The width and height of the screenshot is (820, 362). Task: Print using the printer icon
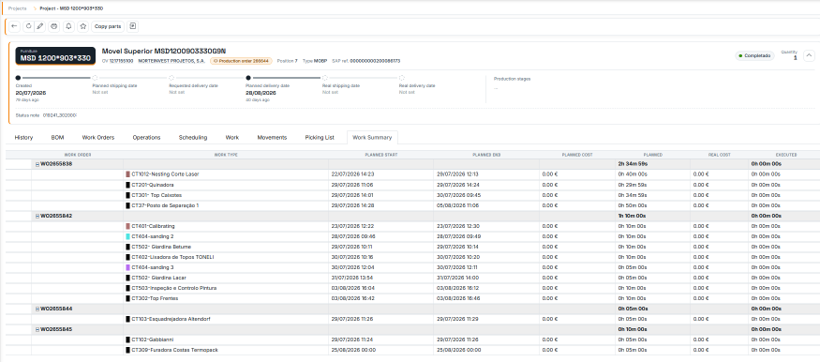(x=54, y=26)
